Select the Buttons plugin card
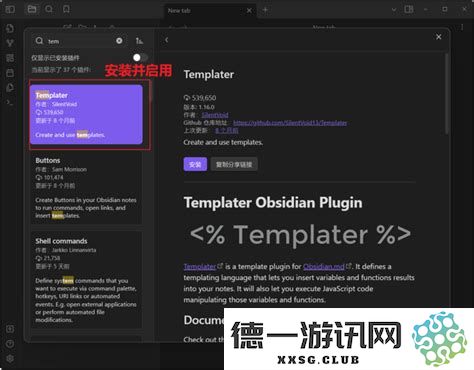This screenshot has width=474, height=370. [86, 188]
